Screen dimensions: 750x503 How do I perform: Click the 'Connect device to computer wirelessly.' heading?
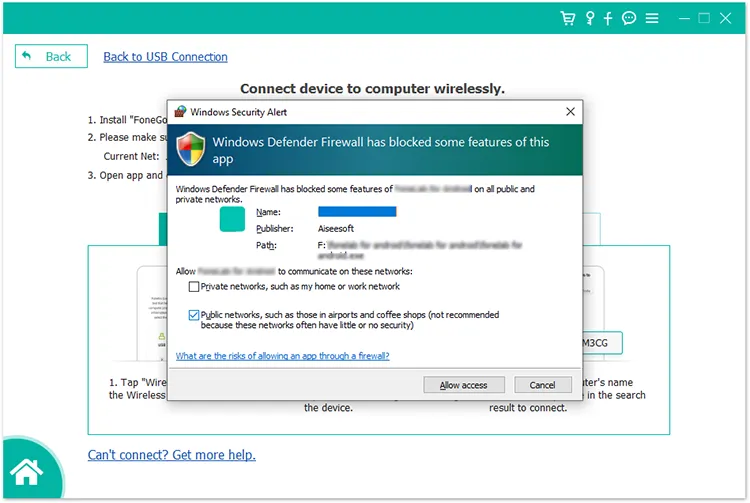(372, 88)
